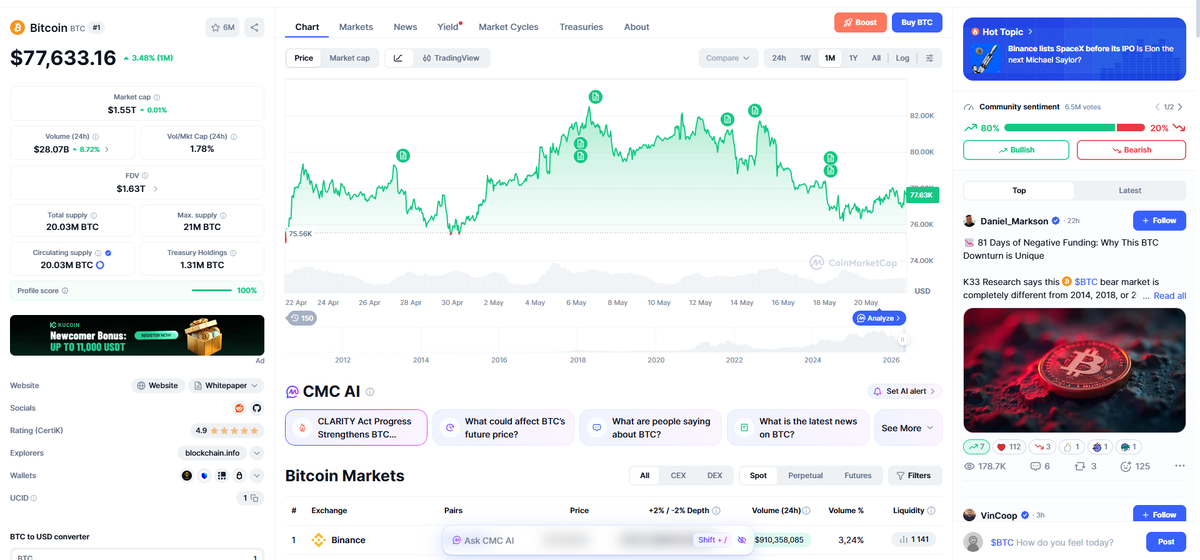The image size is (1200, 560).
Task: Click the heart reaction showing 112
Action: click(x=1010, y=447)
